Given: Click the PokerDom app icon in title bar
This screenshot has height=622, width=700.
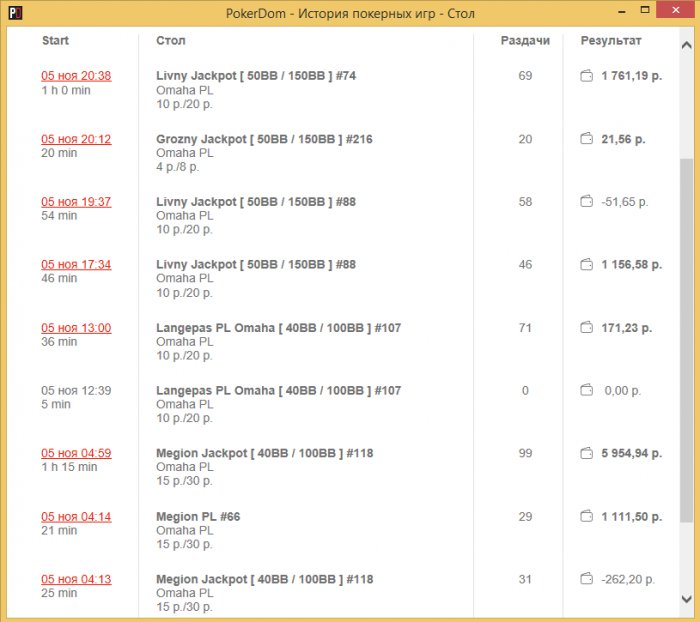Looking at the screenshot, I should (15, 13).
